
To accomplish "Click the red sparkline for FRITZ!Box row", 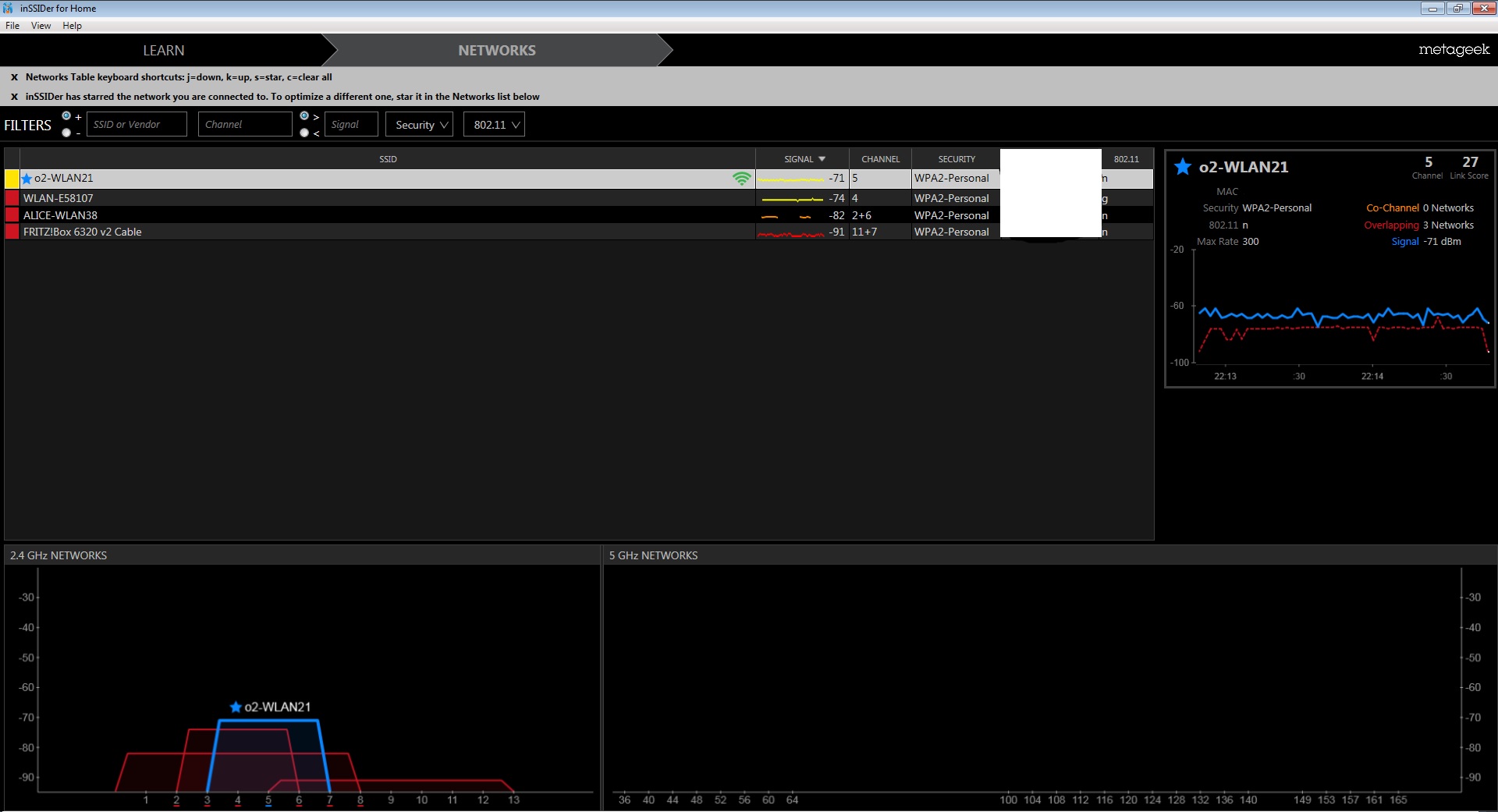I will pyautogui.click(x=790, y=233).
